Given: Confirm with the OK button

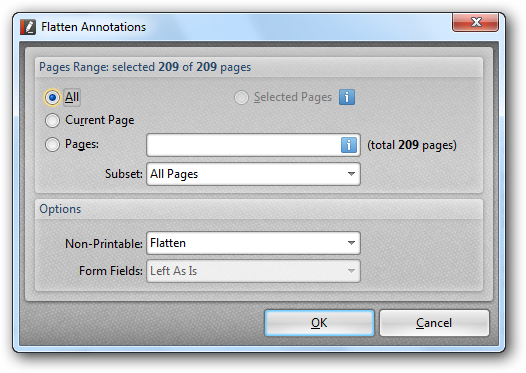Looking at the screenshot, I should (319, 323).
